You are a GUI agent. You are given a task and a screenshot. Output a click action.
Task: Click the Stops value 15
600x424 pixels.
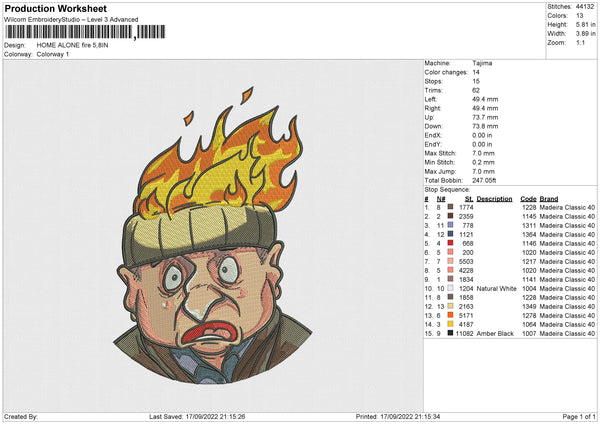[476, 81]
